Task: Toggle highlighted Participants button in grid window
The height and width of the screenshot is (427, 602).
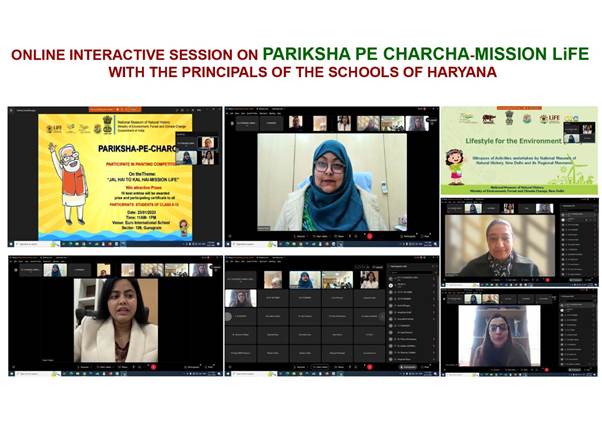Action: coord(408,367)
